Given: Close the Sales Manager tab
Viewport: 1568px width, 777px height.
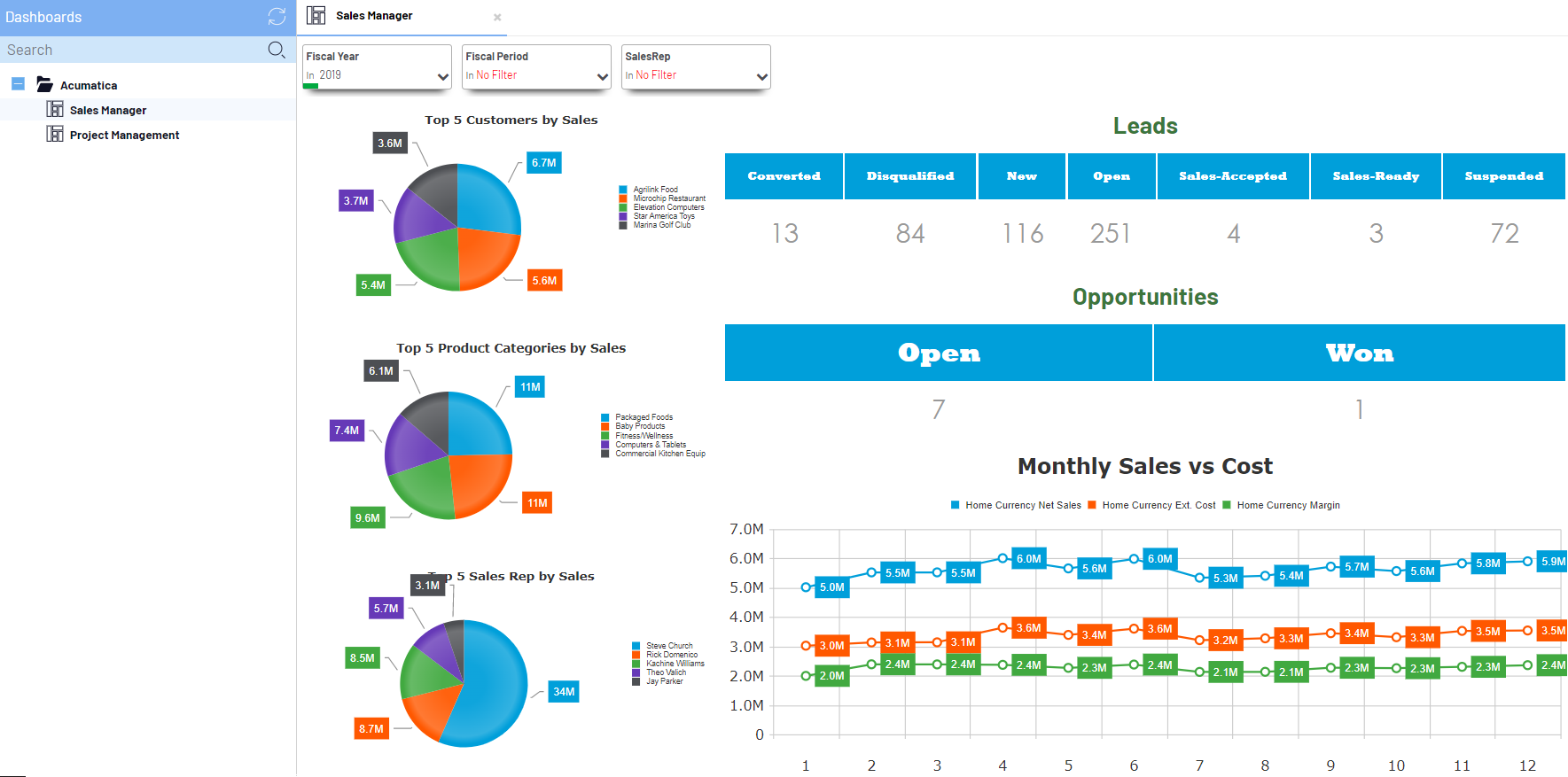Looking at the screenshot, I should pos(497,17).
